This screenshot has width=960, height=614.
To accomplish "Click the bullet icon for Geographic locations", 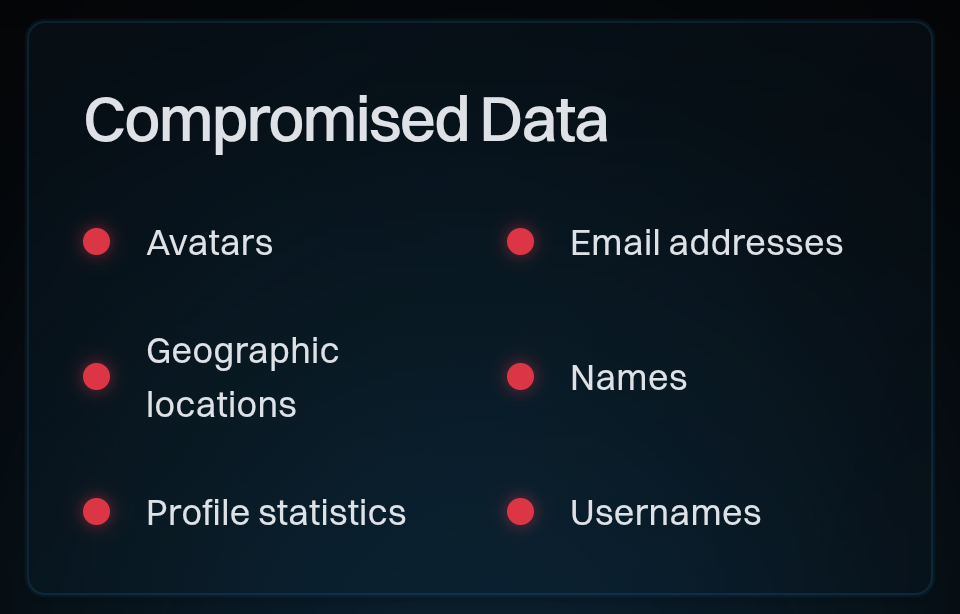I will (x=96, y=377).
